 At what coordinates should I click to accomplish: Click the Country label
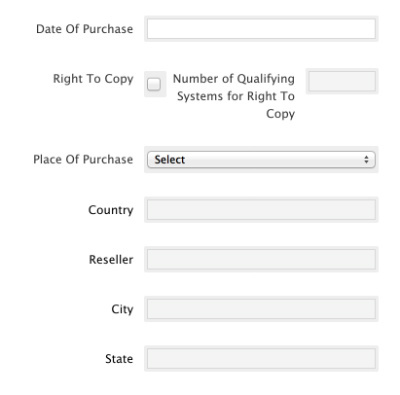tap(111, 210)
